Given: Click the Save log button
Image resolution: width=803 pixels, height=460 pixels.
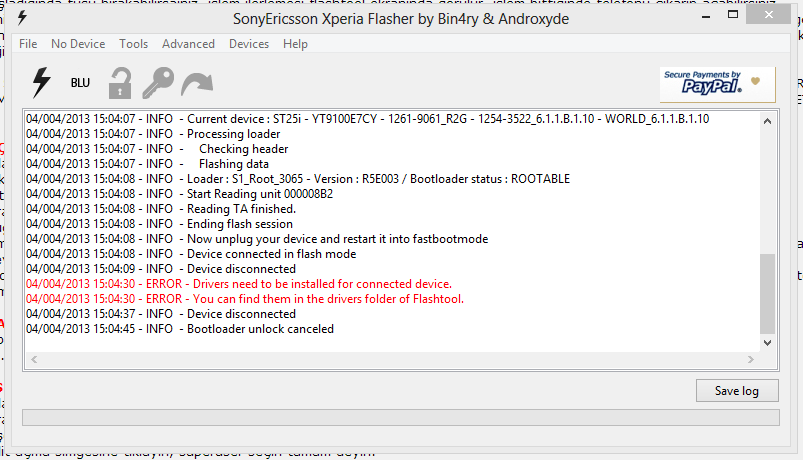Looking at the screenshot, I should click(x=737, y=391).
